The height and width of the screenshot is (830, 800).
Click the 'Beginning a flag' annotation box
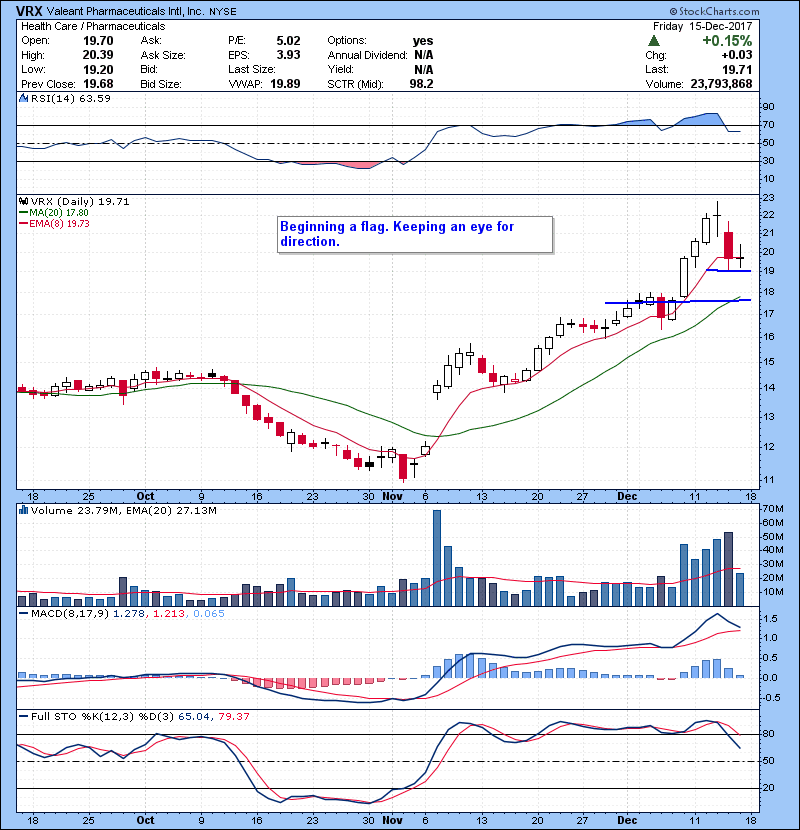[415, 234]
